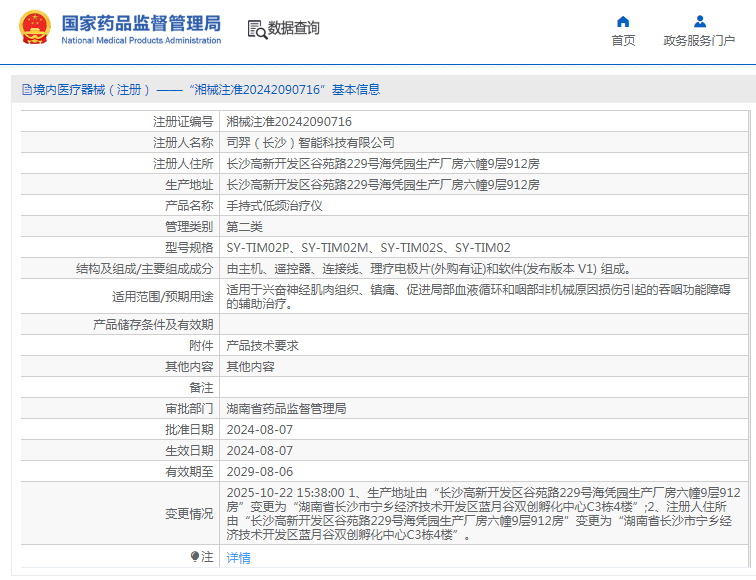Click the registration number 湘械注准20242090716 cell
The width and height of the screenshot is (756, 580).
[289, 121]
